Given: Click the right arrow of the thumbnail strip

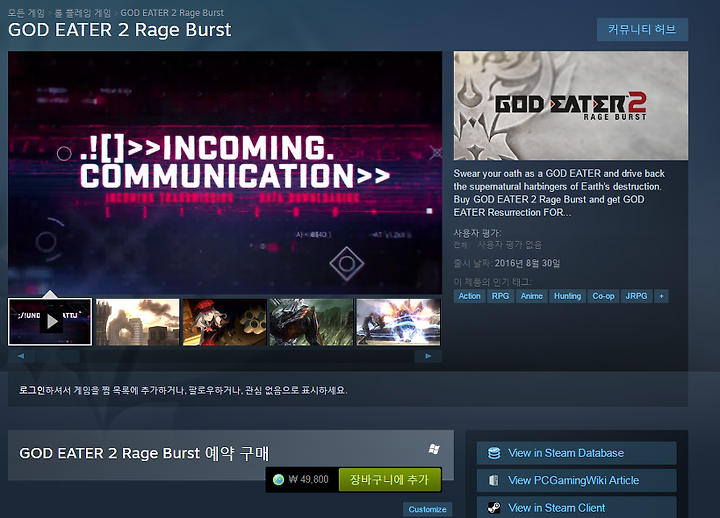Looking at the screenshot, I should click(428, 356).
